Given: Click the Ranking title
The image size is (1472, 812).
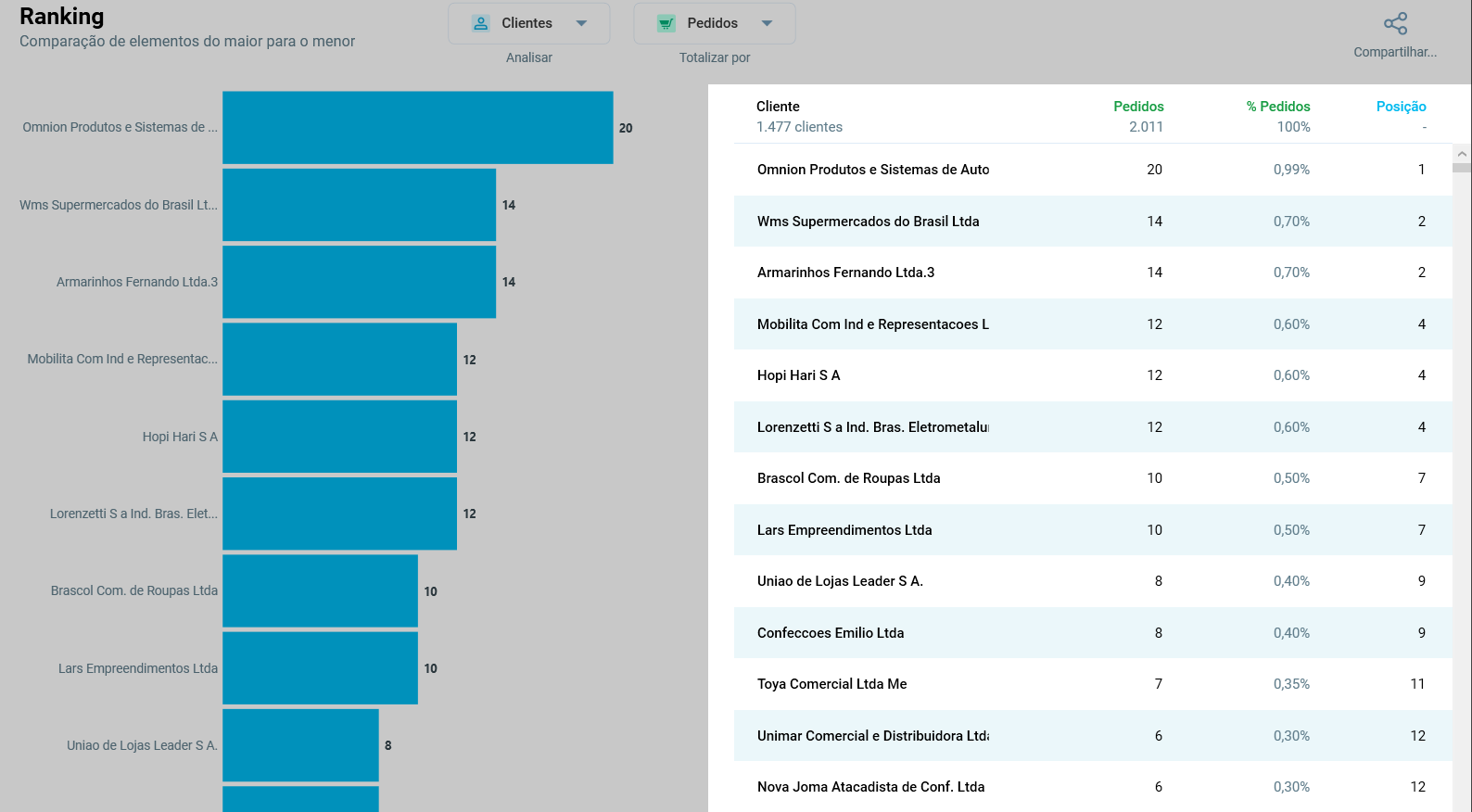Looking at the screenshot, I should pos(62,17).
